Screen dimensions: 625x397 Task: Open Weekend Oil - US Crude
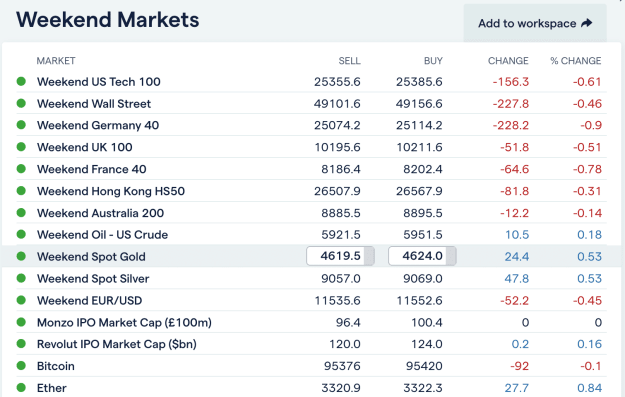[102, 234]
